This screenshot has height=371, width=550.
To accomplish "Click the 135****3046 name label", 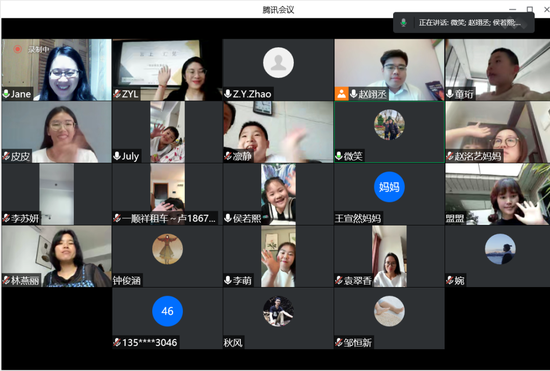I will [150, 343].
